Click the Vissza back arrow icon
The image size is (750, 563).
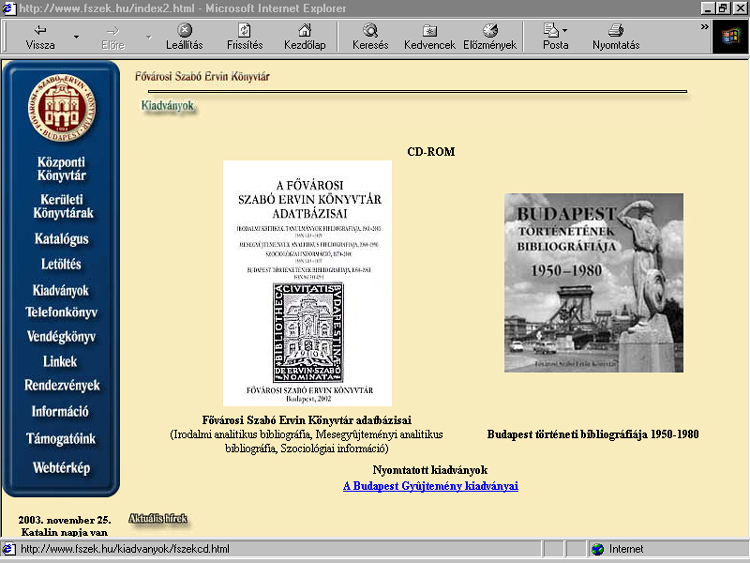40,31
